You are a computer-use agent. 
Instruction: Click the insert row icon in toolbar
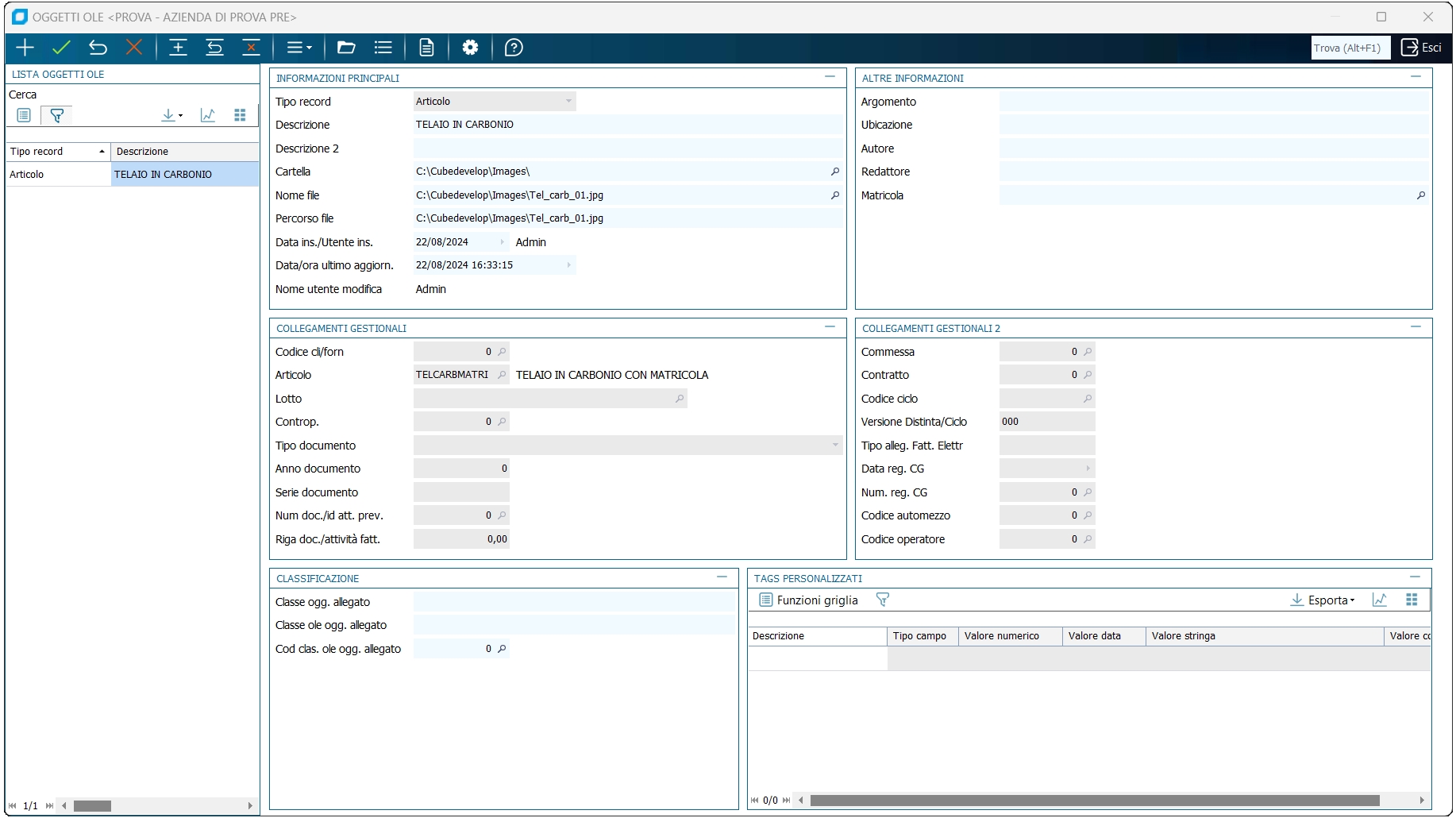pyautogui.click(x=178, y=48)
